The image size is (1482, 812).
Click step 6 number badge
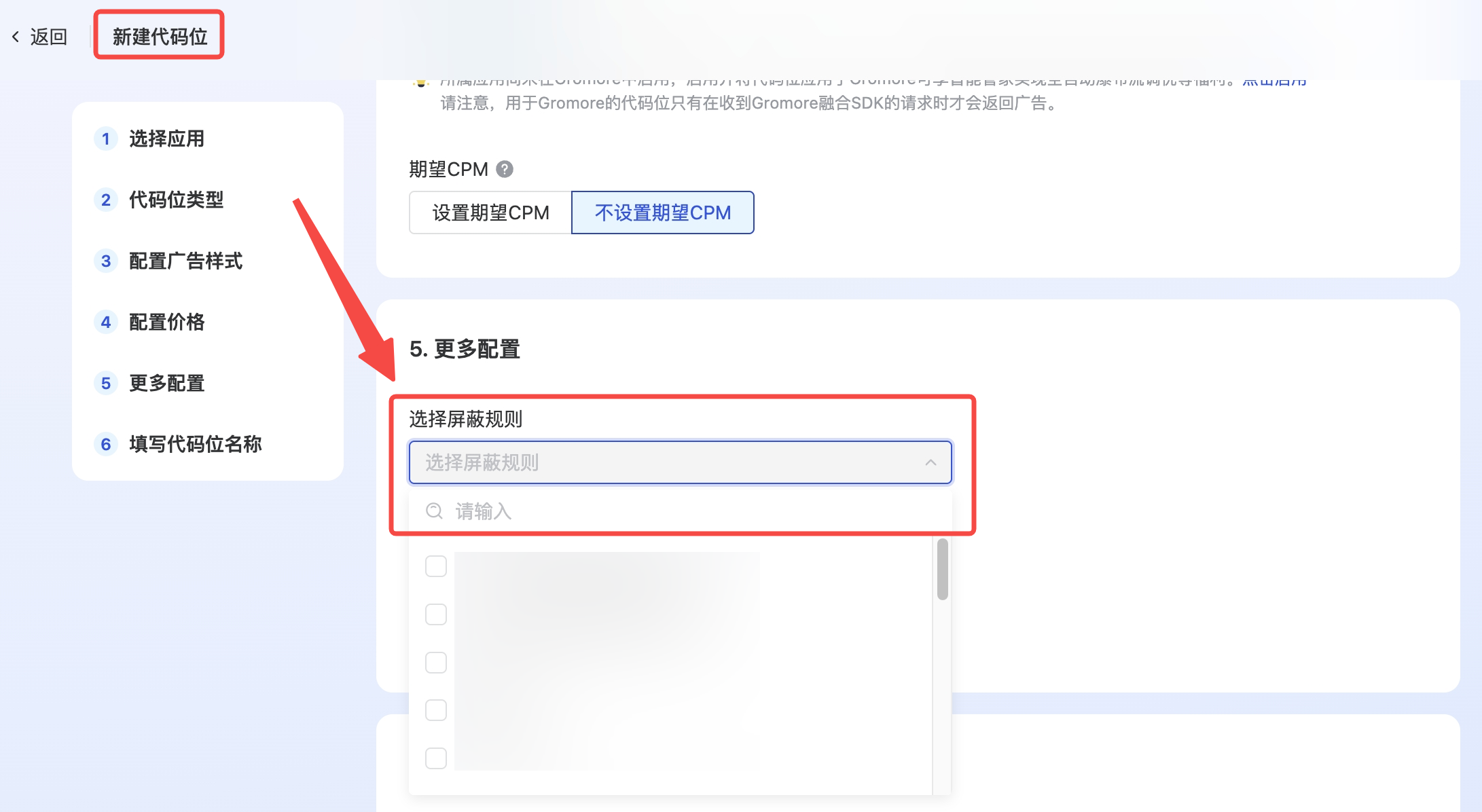tap(106, 444)
